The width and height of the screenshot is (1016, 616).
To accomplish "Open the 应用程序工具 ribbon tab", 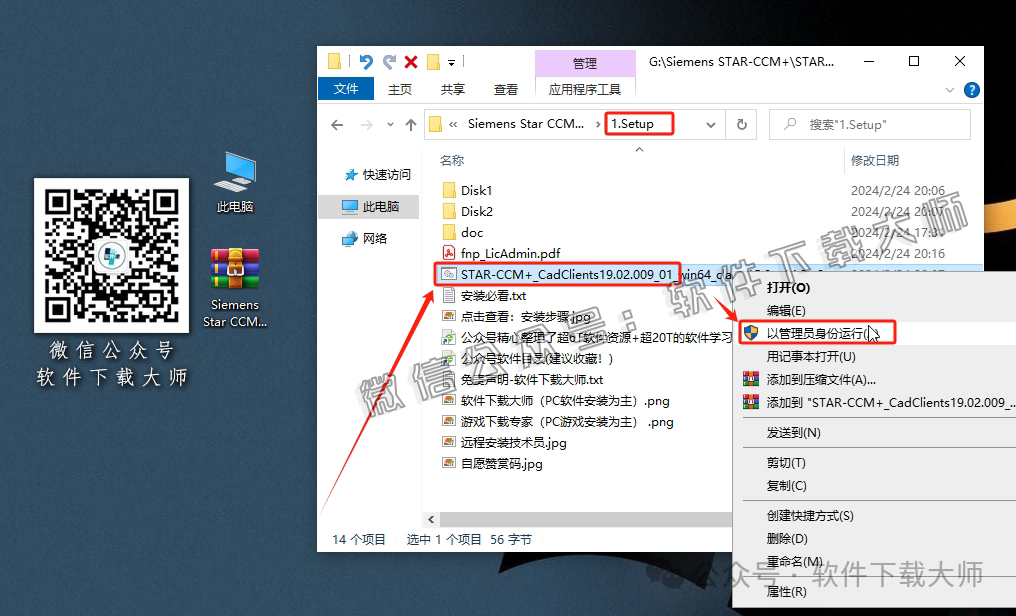I will 585,88.
